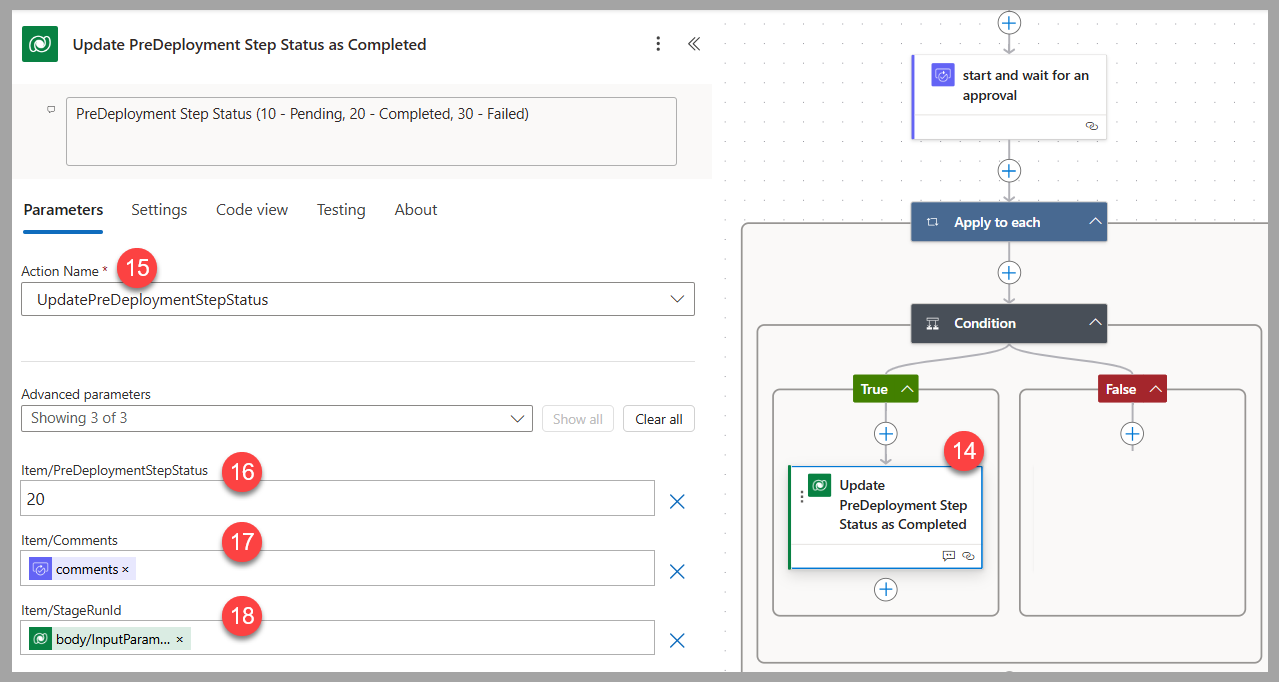1279x682 pixels.
Task: Clear the Item/Comments field with its X icon
Action: (x=677, y=571)
